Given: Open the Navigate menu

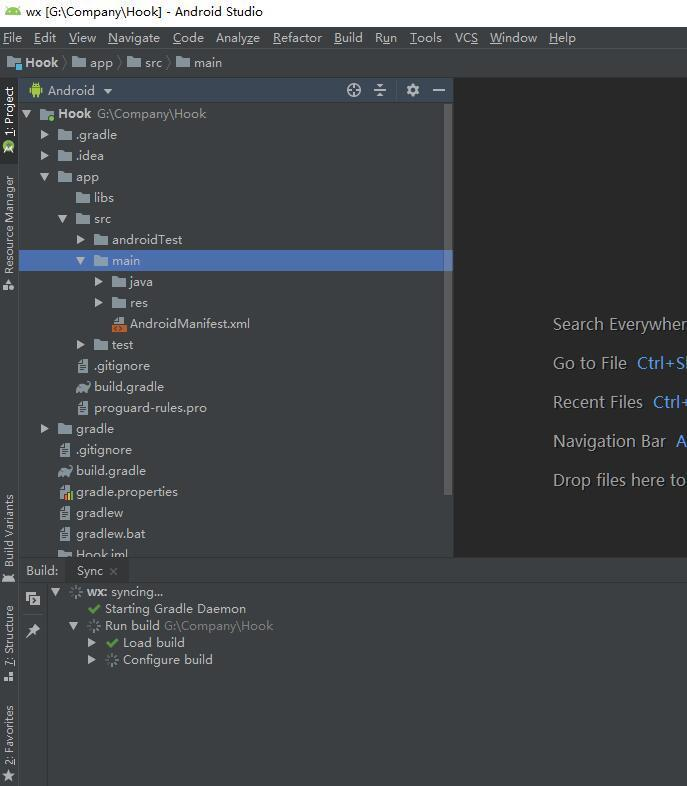Looking at the screenshot, I should (134, 38).
